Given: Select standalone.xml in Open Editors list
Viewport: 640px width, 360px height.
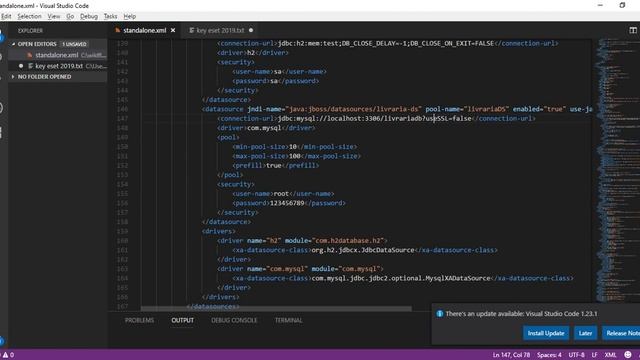Looking at the screenshot, I should pyautogui.click(x=58, y=55).
